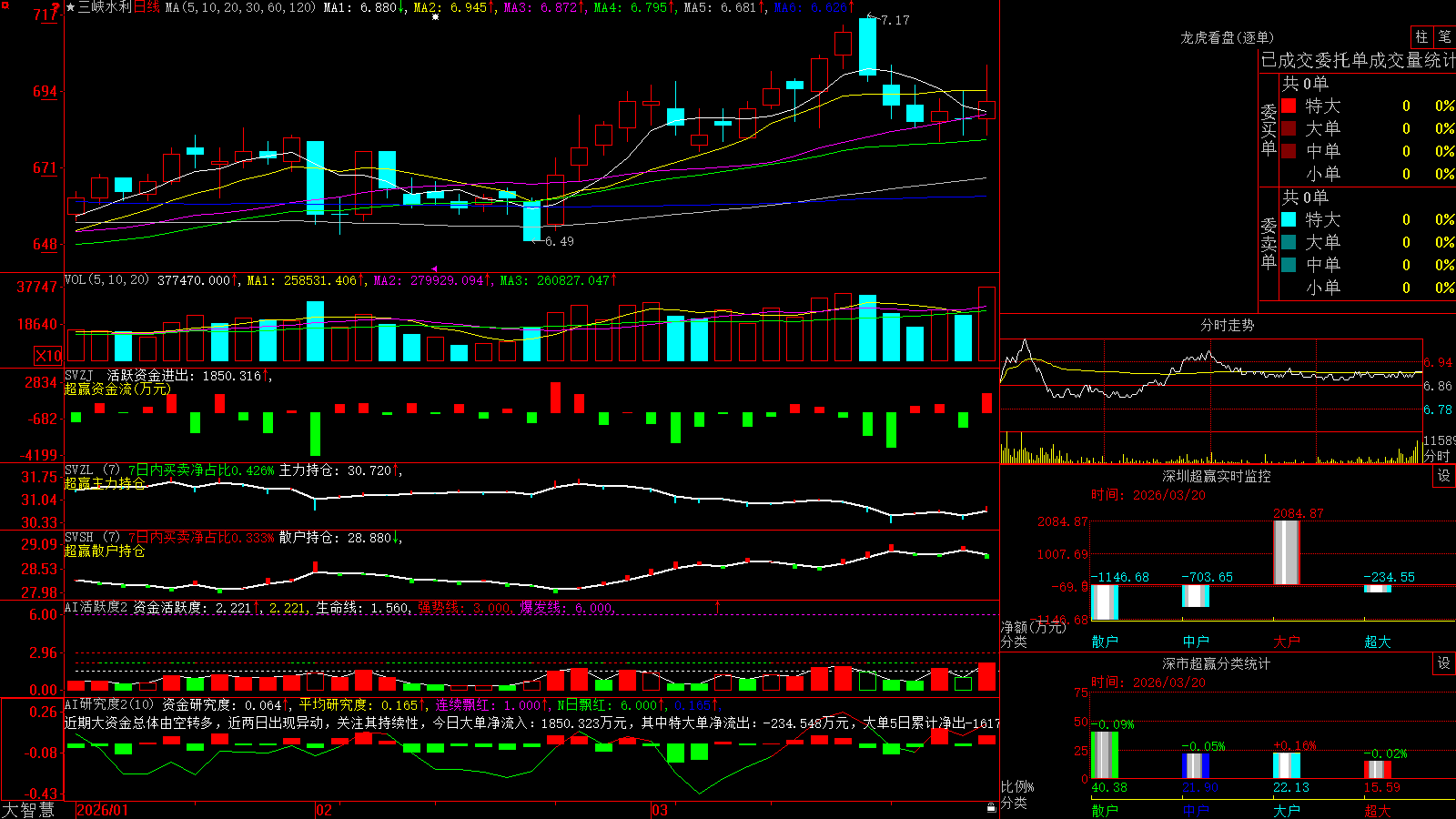Click the 爆发线: 6.000 label
1456x819 pixels.
566,607
